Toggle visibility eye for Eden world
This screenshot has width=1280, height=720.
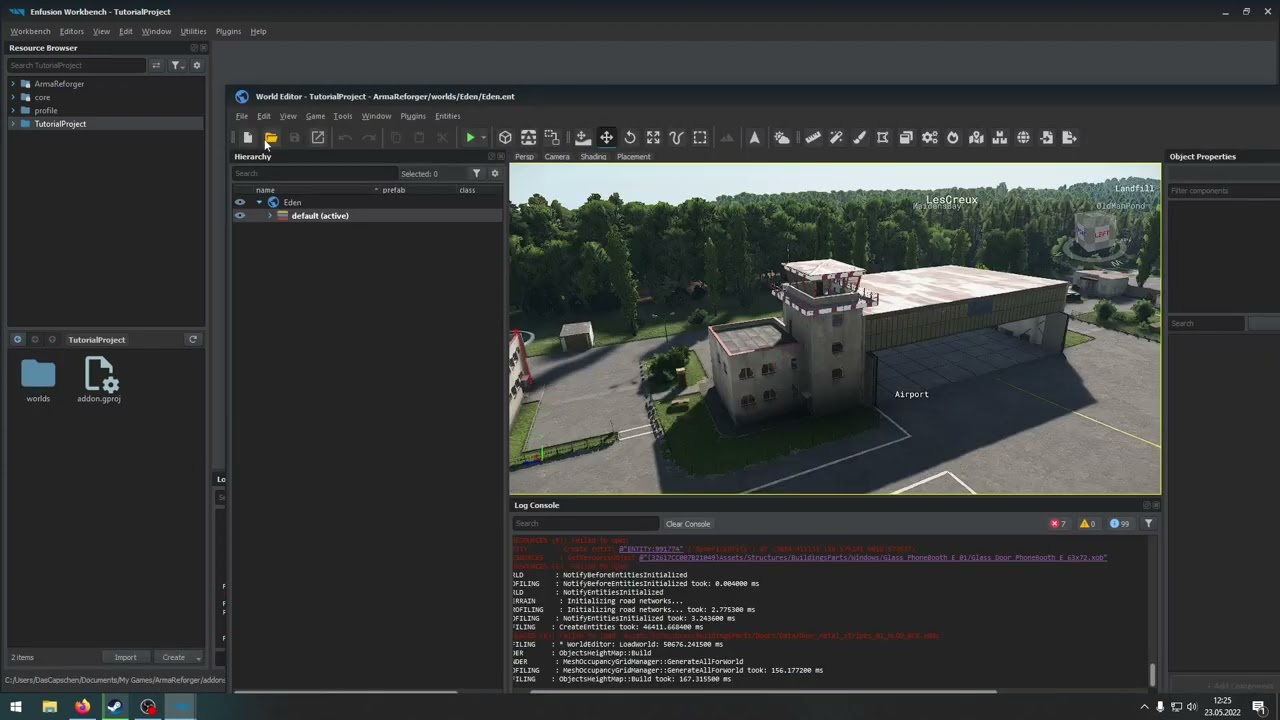pyautogui.click(x=240, y=202)
